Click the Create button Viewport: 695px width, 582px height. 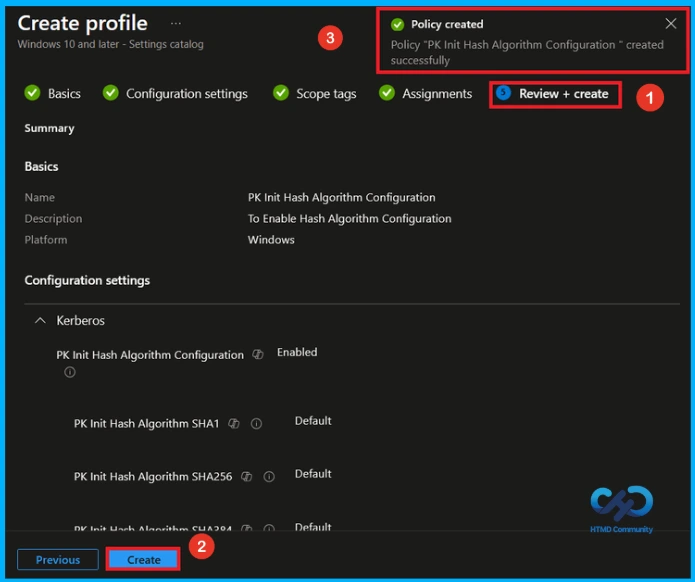pyautogui.click(x=144, y=559)
